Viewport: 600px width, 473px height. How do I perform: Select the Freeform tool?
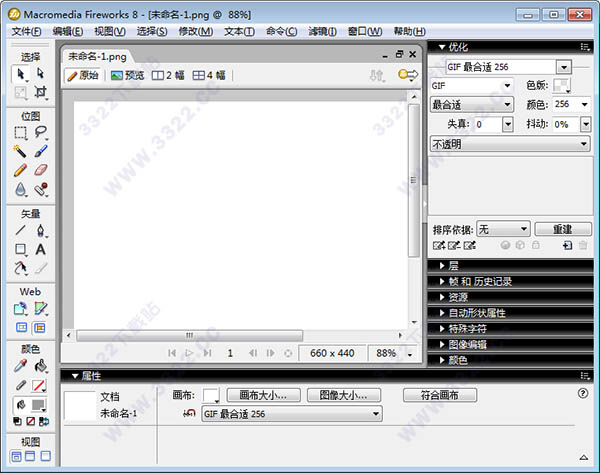pyautogui.click(x=21, y=268)
